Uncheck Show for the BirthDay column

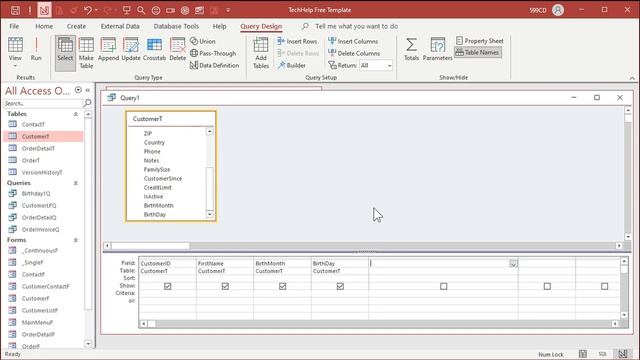tap(340, 286)
